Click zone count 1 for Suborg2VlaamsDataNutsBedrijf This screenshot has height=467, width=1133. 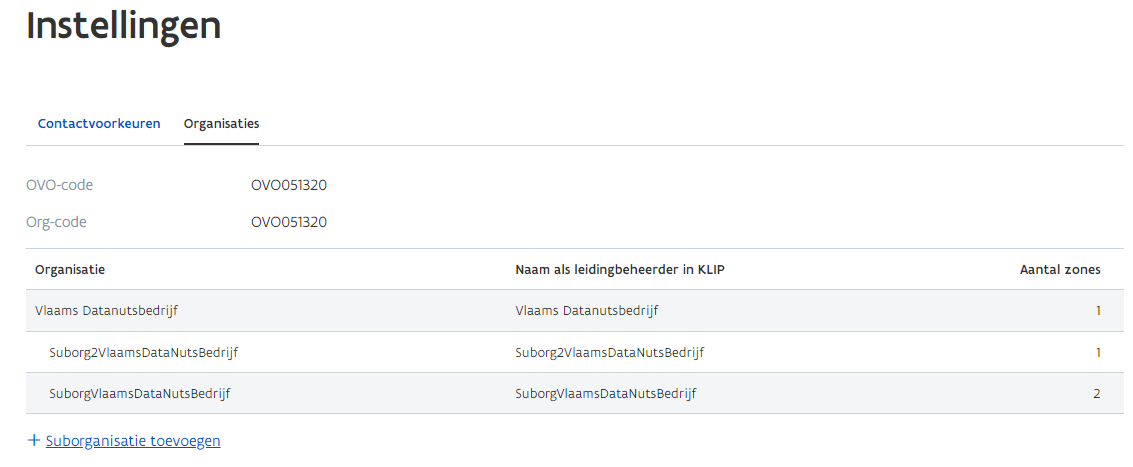tap(1097, 352)
